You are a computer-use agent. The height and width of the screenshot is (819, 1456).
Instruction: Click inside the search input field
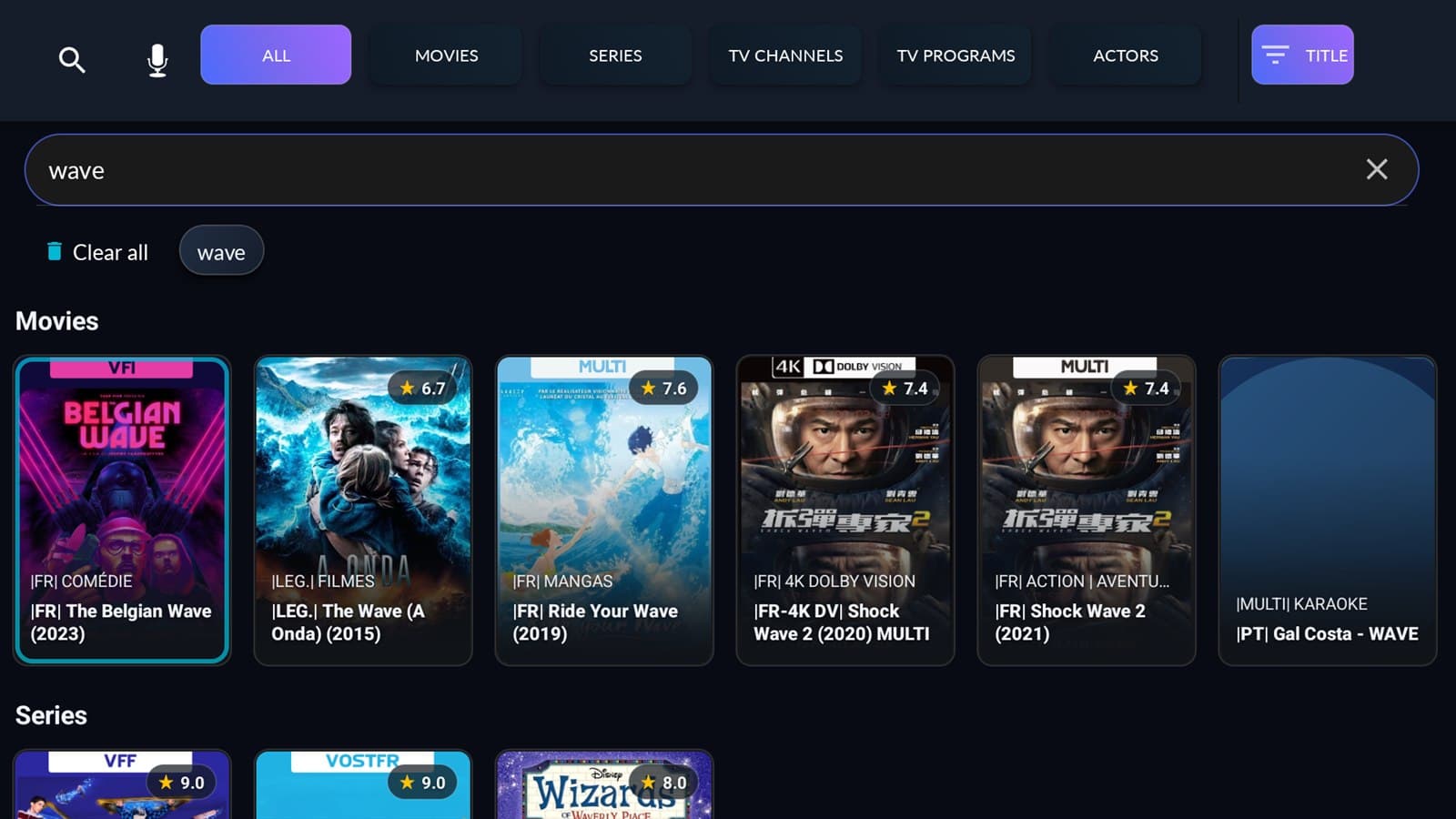tap(637, 170)
